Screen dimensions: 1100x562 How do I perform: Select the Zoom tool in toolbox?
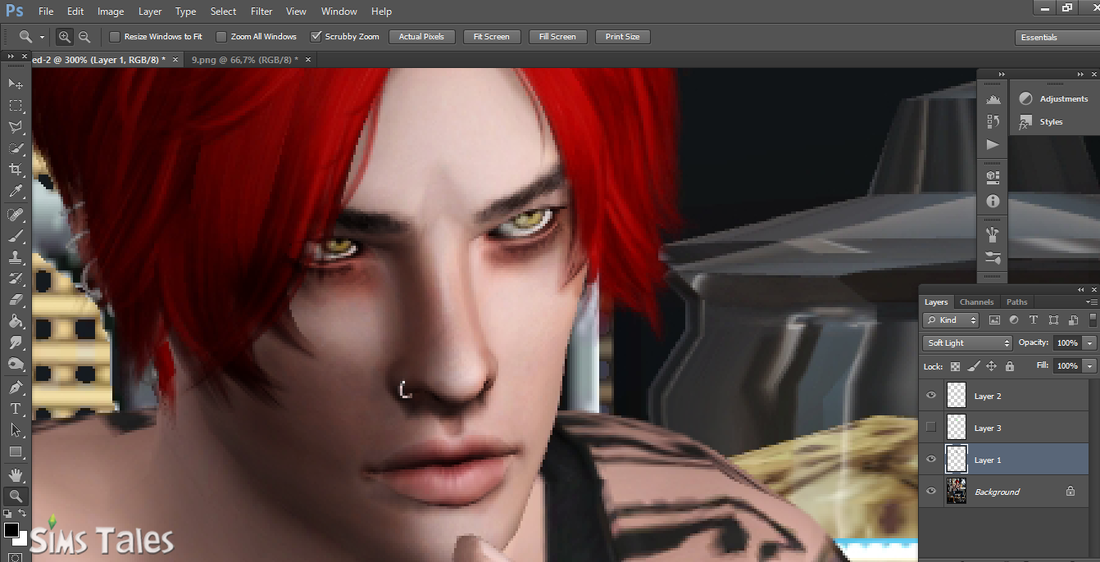15,497
